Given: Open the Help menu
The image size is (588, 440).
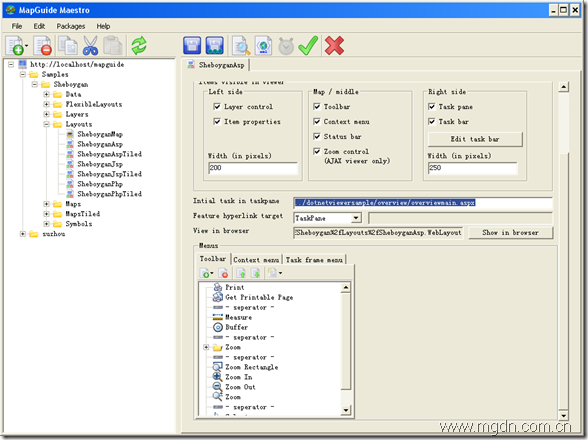Looking at the screenshot, I should [103, 26].
